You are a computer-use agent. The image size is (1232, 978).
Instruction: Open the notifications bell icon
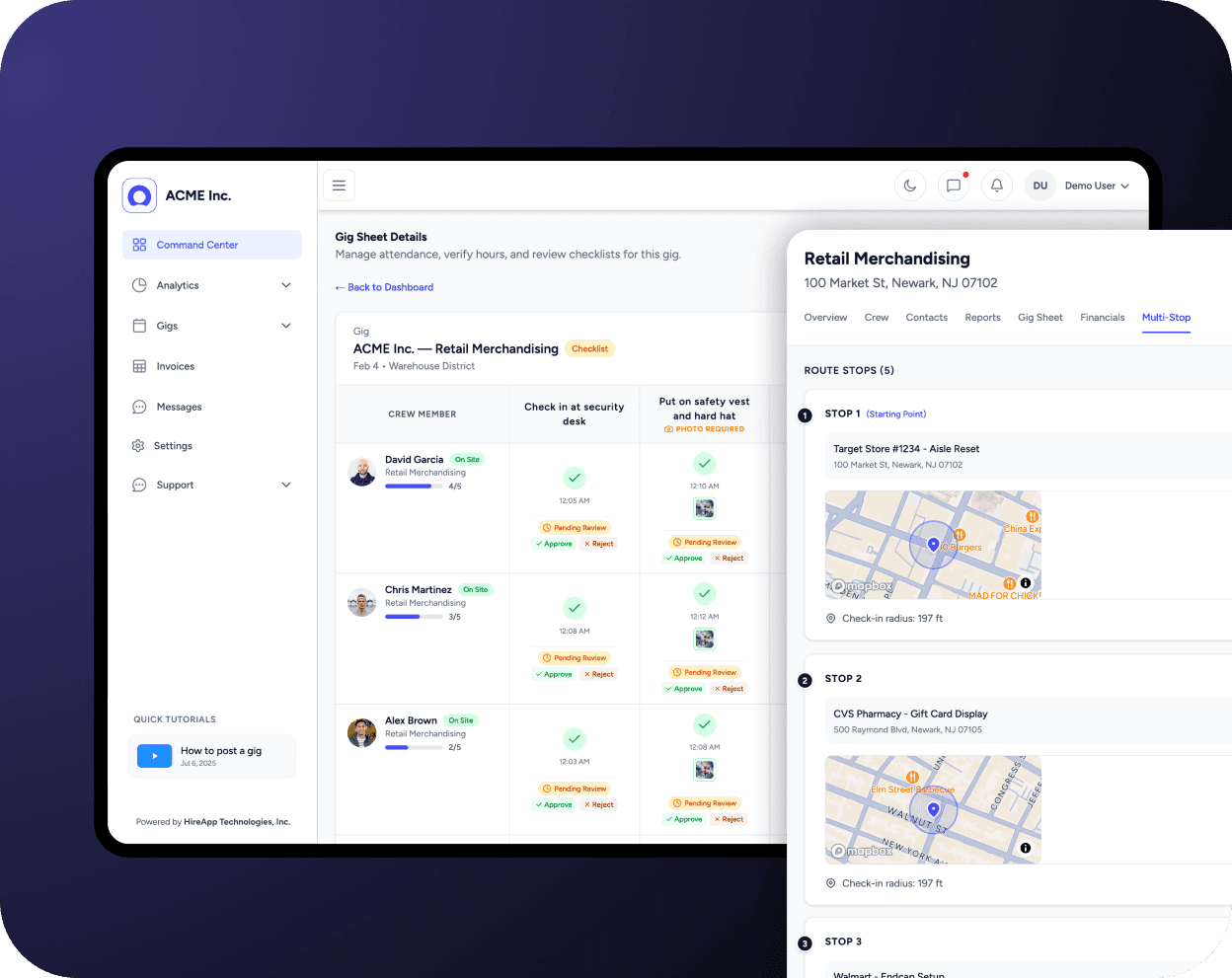(996, 186)
